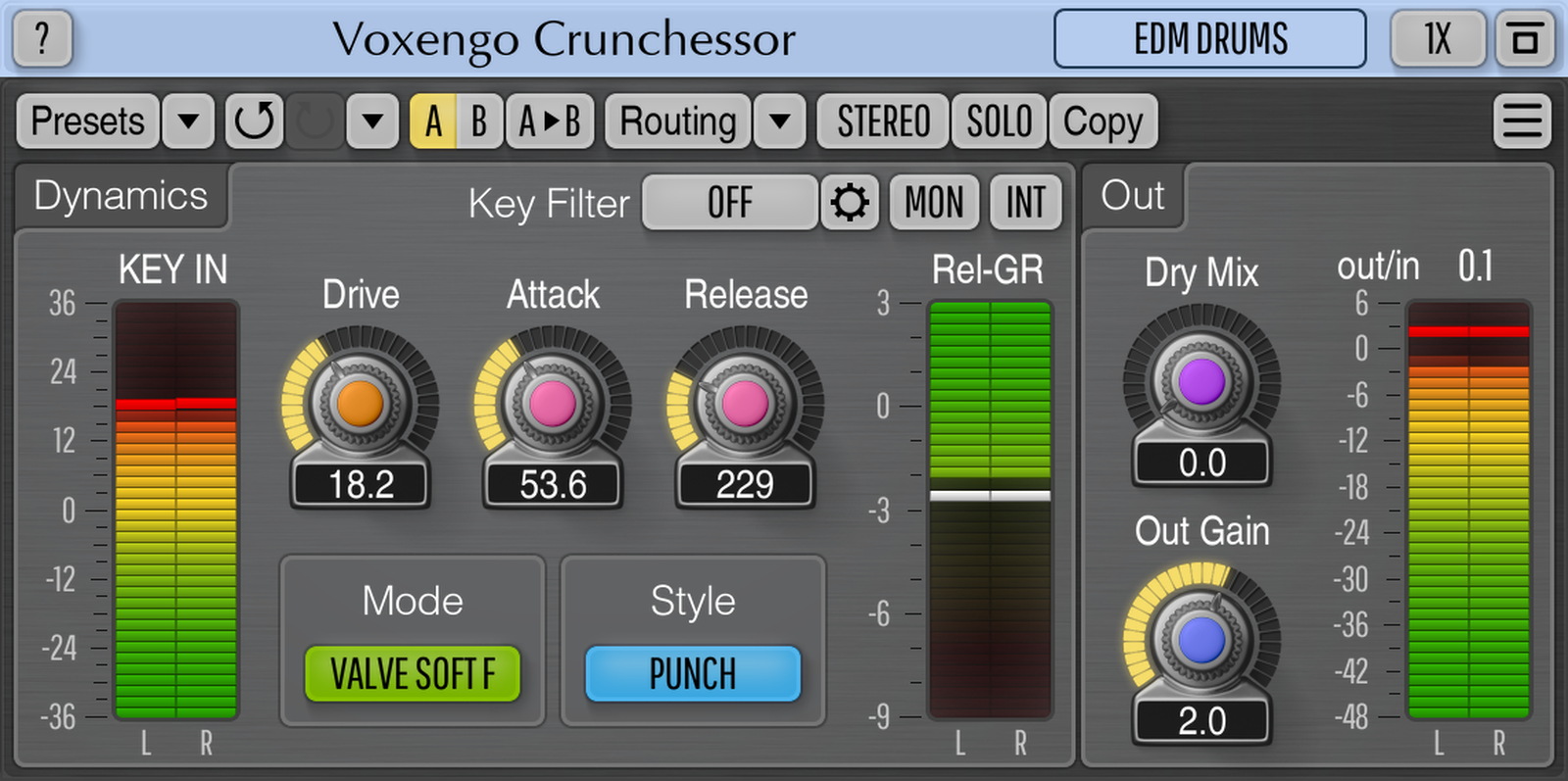The image size is (1568, 781).
Task: Click the PUNCH style button
Action: pos(693,674)
